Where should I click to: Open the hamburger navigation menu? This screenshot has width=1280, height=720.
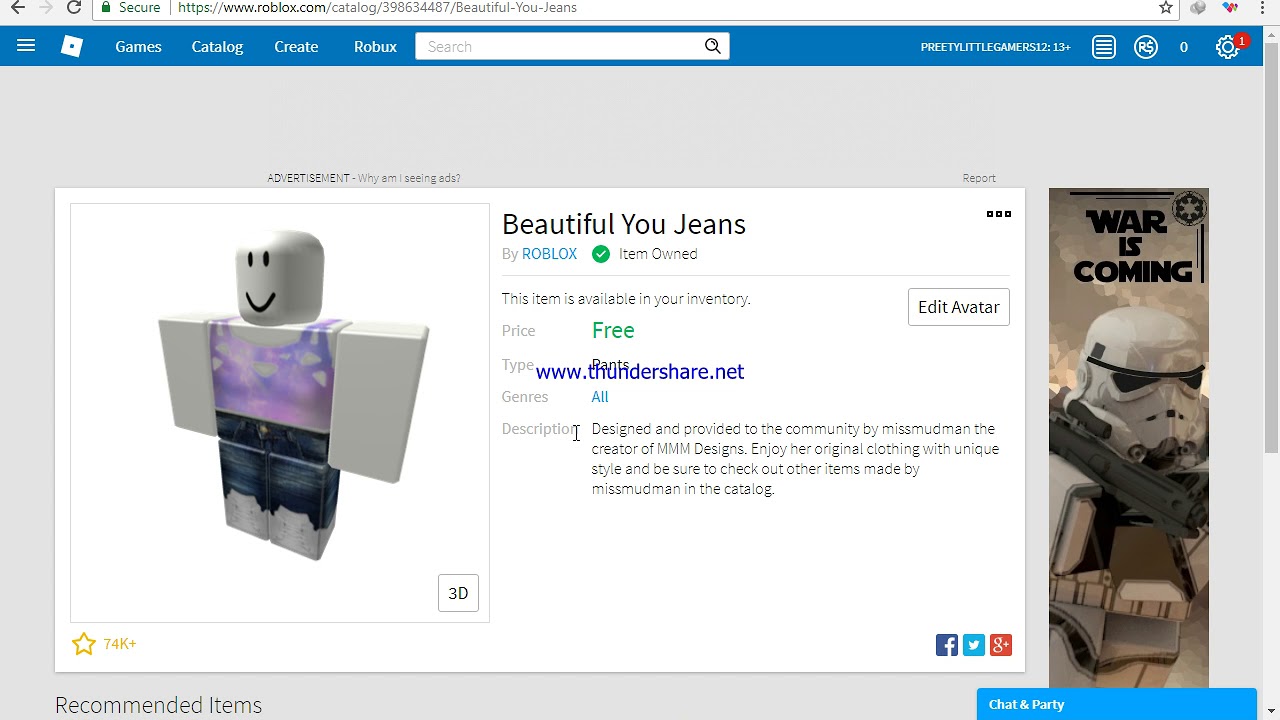coord(26,46)
